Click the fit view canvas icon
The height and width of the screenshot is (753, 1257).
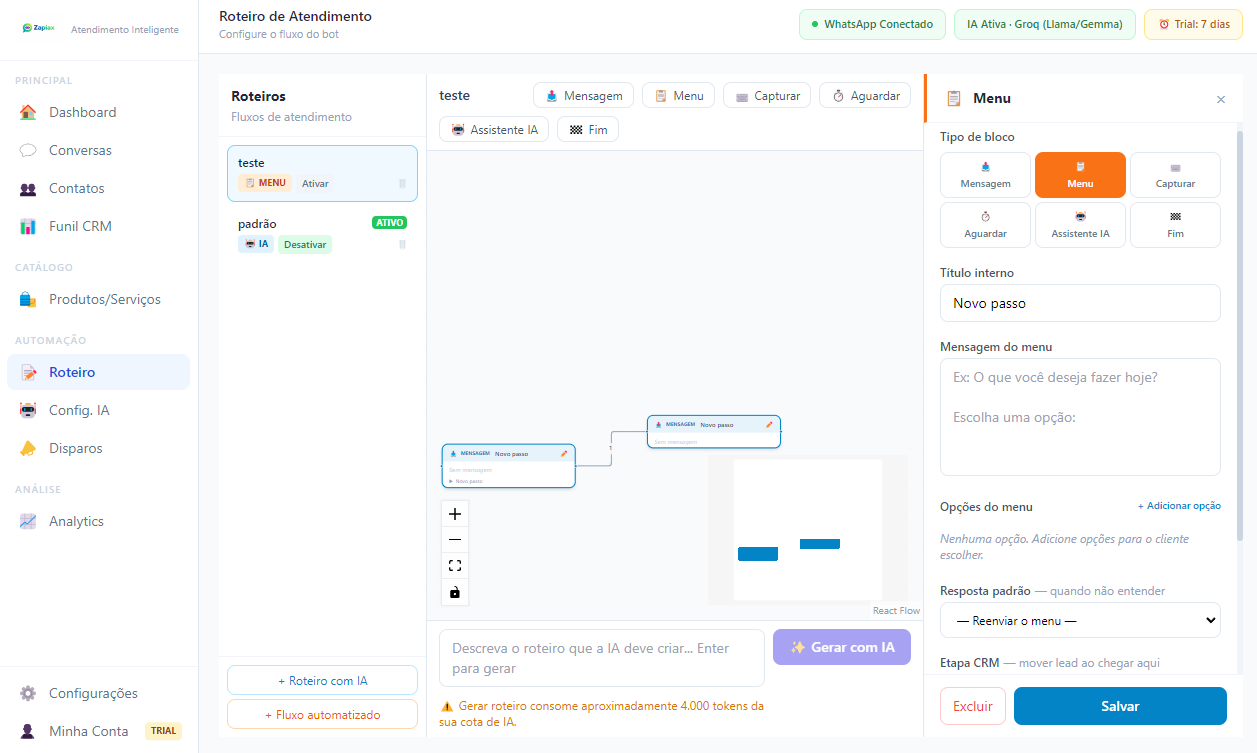coord(455,566)
